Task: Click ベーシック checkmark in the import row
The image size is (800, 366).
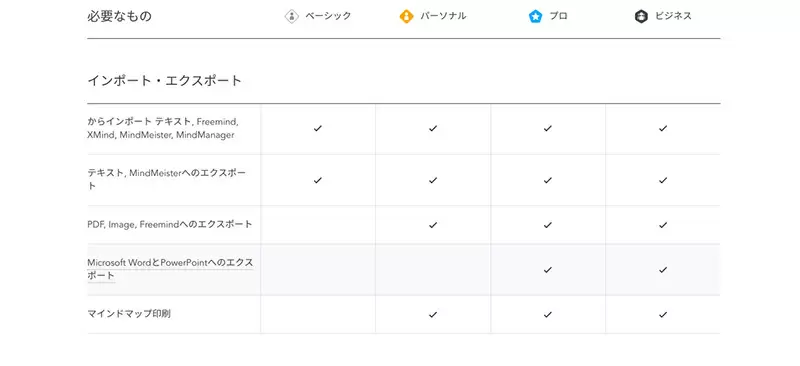Action: [x=318, y=129]
